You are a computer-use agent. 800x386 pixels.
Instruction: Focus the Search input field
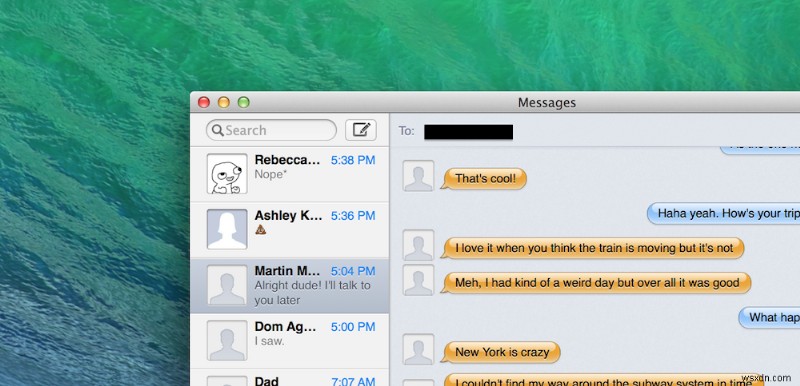[271, 131]
